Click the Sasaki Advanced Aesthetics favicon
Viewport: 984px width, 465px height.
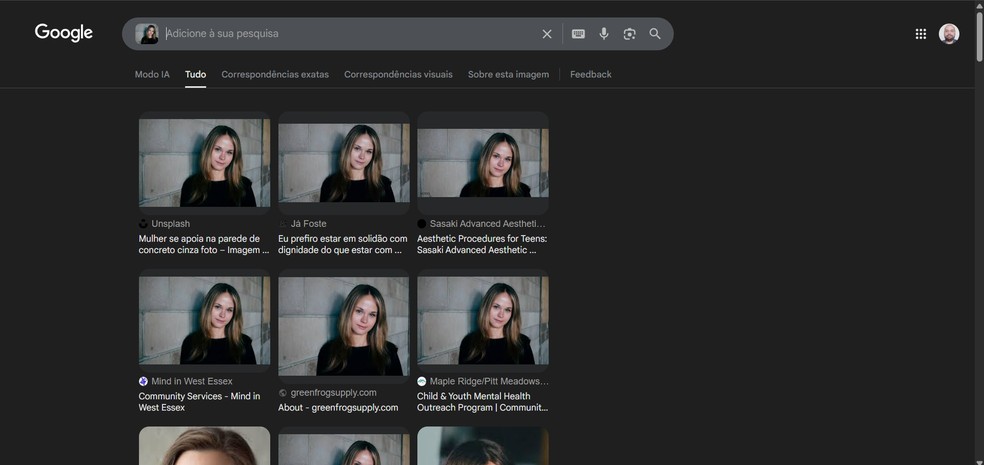click(x=422, y=224)
